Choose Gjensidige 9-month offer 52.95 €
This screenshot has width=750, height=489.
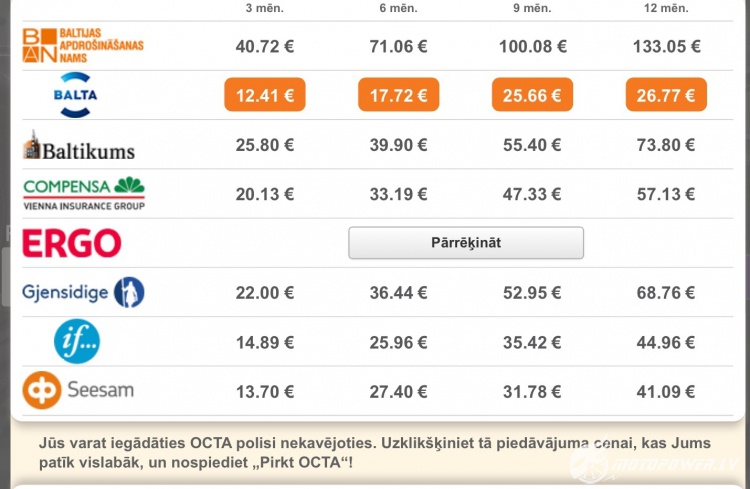532,293
